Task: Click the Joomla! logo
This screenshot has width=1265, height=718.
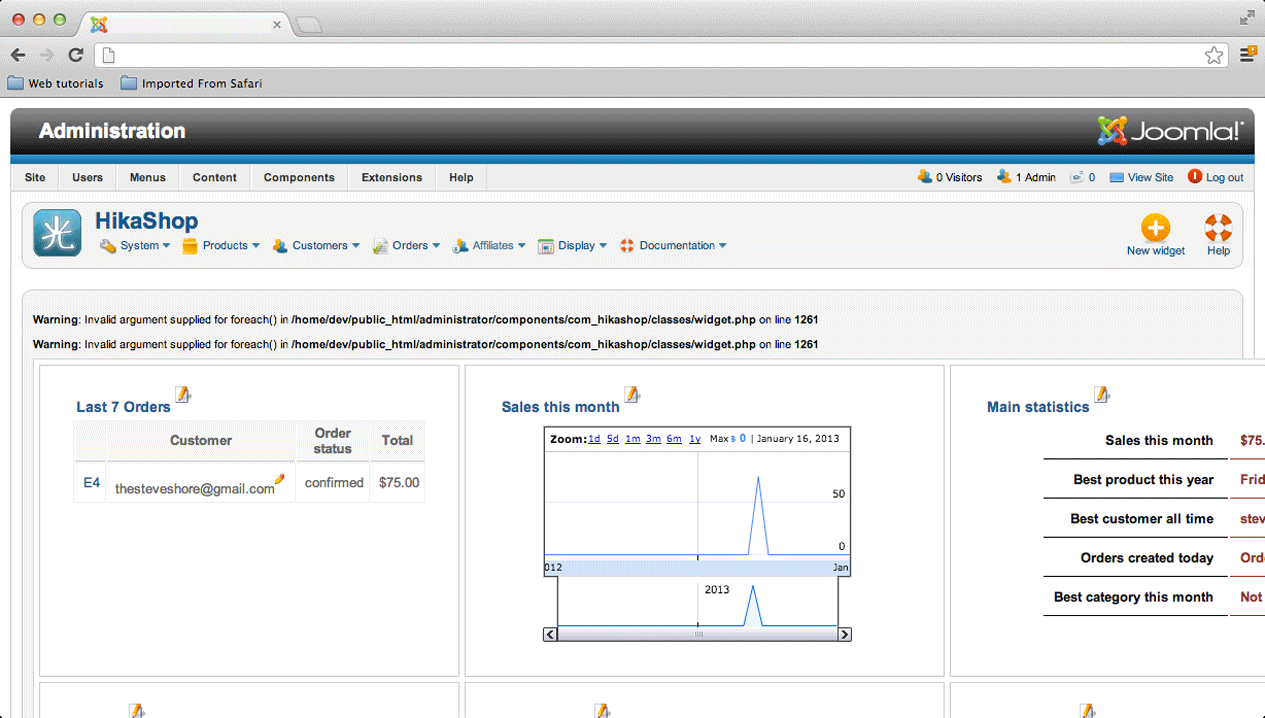Action: tap(1170, 130)
